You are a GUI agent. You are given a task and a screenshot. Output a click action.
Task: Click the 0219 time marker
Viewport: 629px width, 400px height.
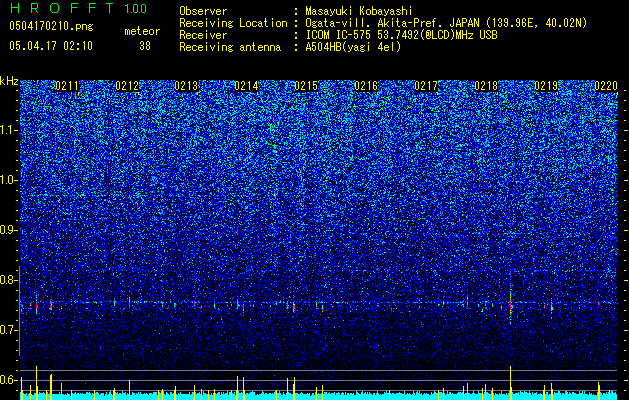coord(546,86)
